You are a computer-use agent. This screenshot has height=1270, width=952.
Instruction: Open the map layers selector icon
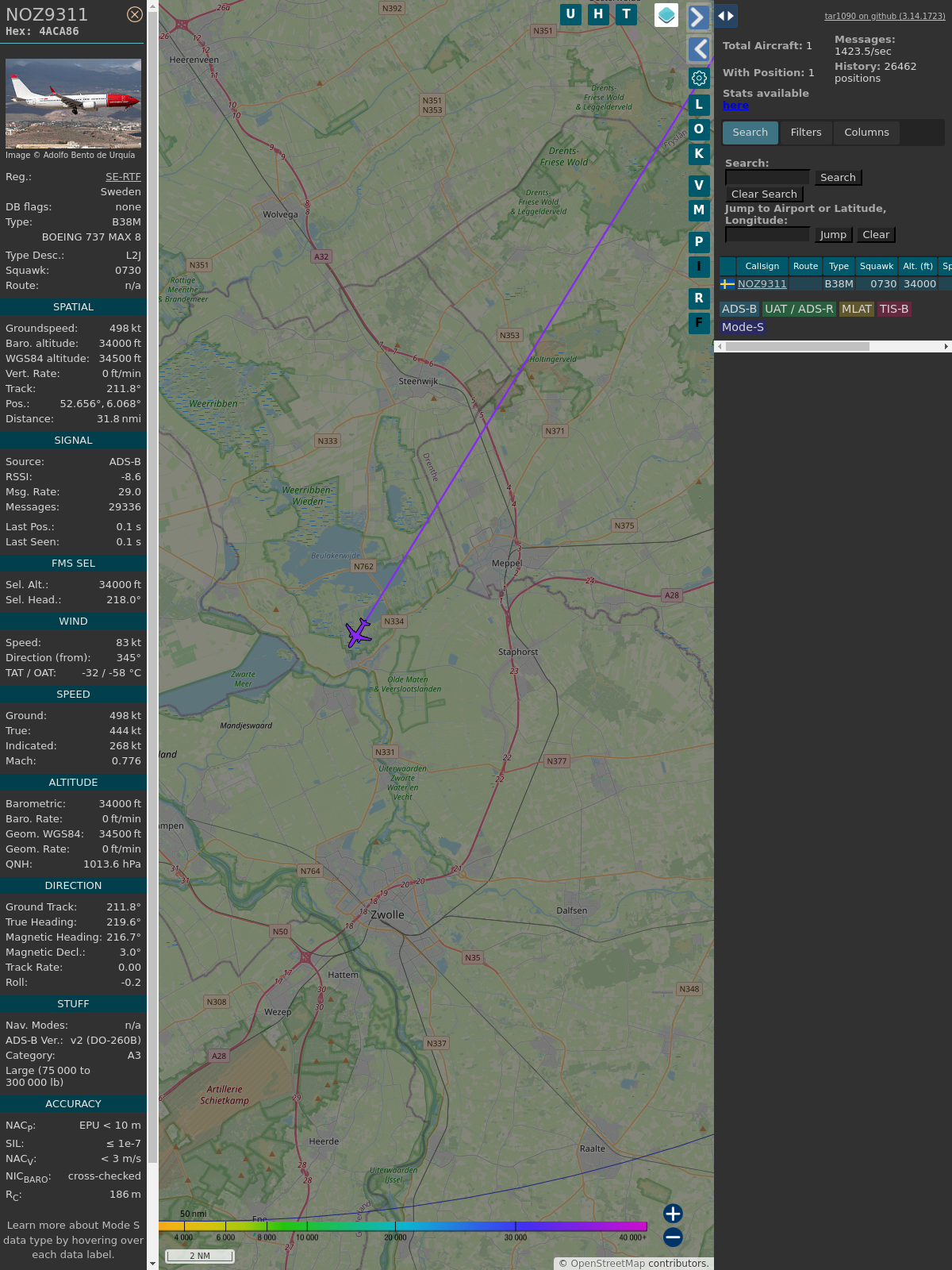click(666, 15)
